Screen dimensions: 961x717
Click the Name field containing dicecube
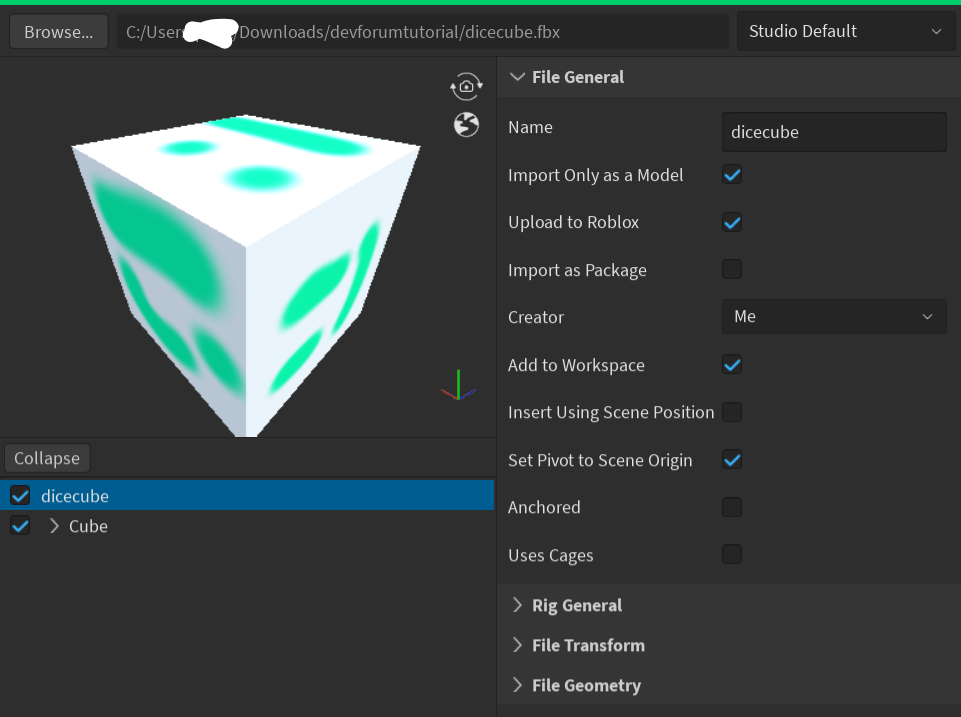pyautogui.click(x=833, y=131)
